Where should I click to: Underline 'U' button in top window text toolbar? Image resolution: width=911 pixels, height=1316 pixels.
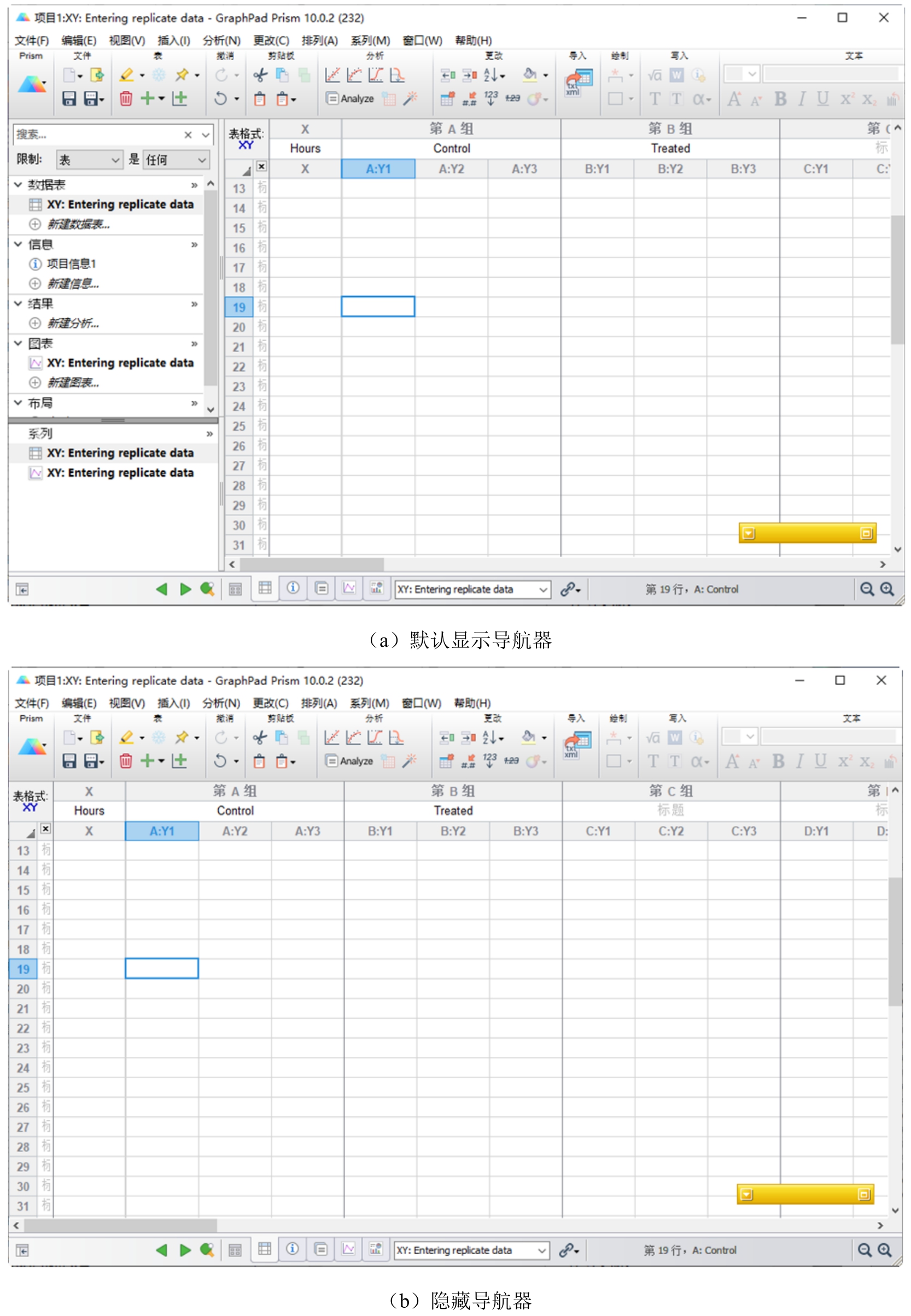click(822, 99)
